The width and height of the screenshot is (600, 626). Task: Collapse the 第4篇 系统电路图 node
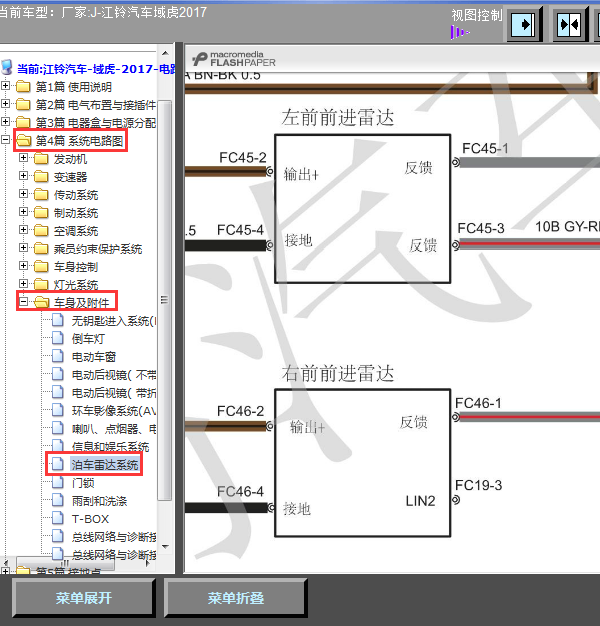[x=6, y=139]
